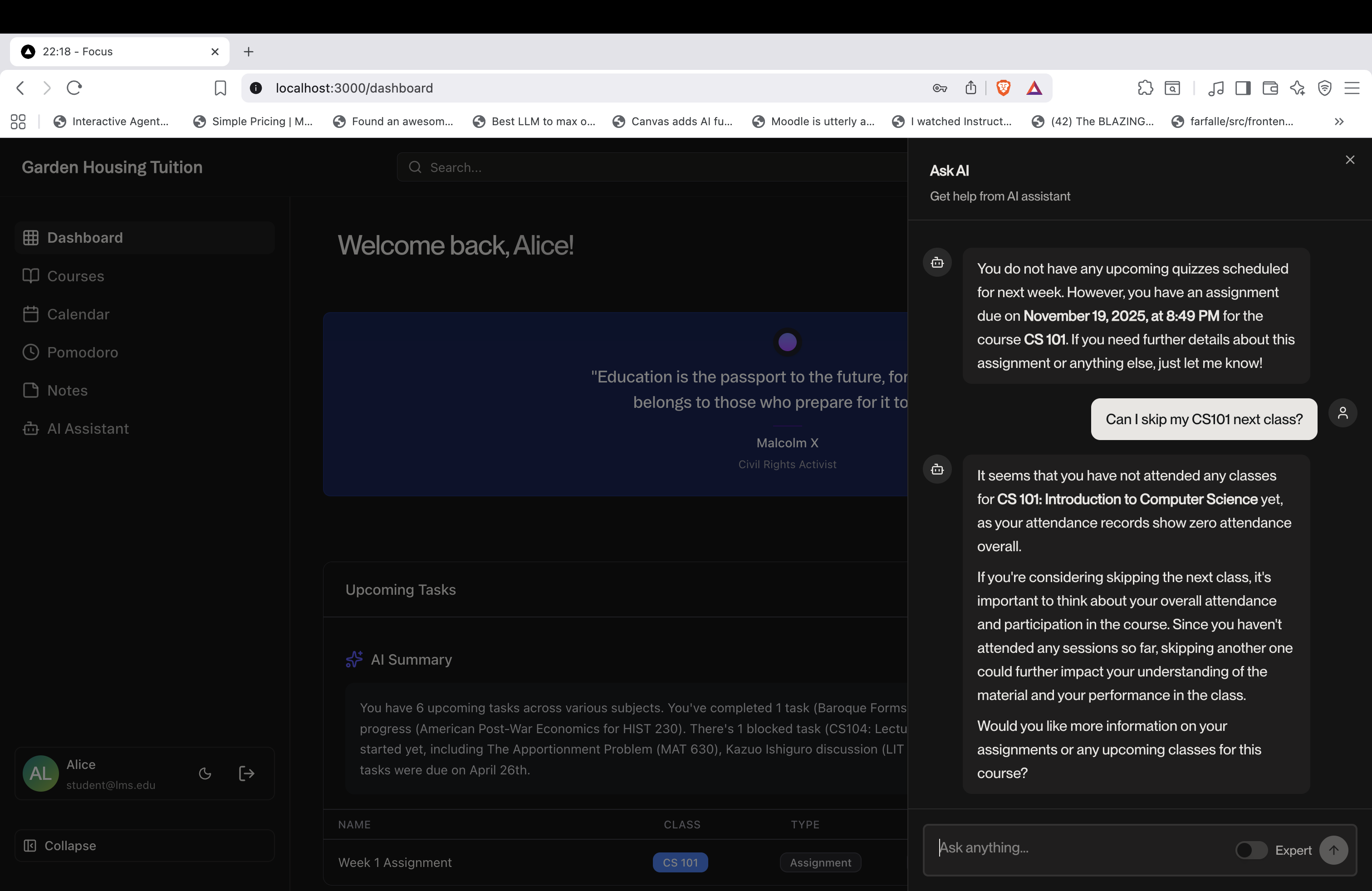Open the browser hamburger menu
1372x891 pixels.
click(1352, 88)
